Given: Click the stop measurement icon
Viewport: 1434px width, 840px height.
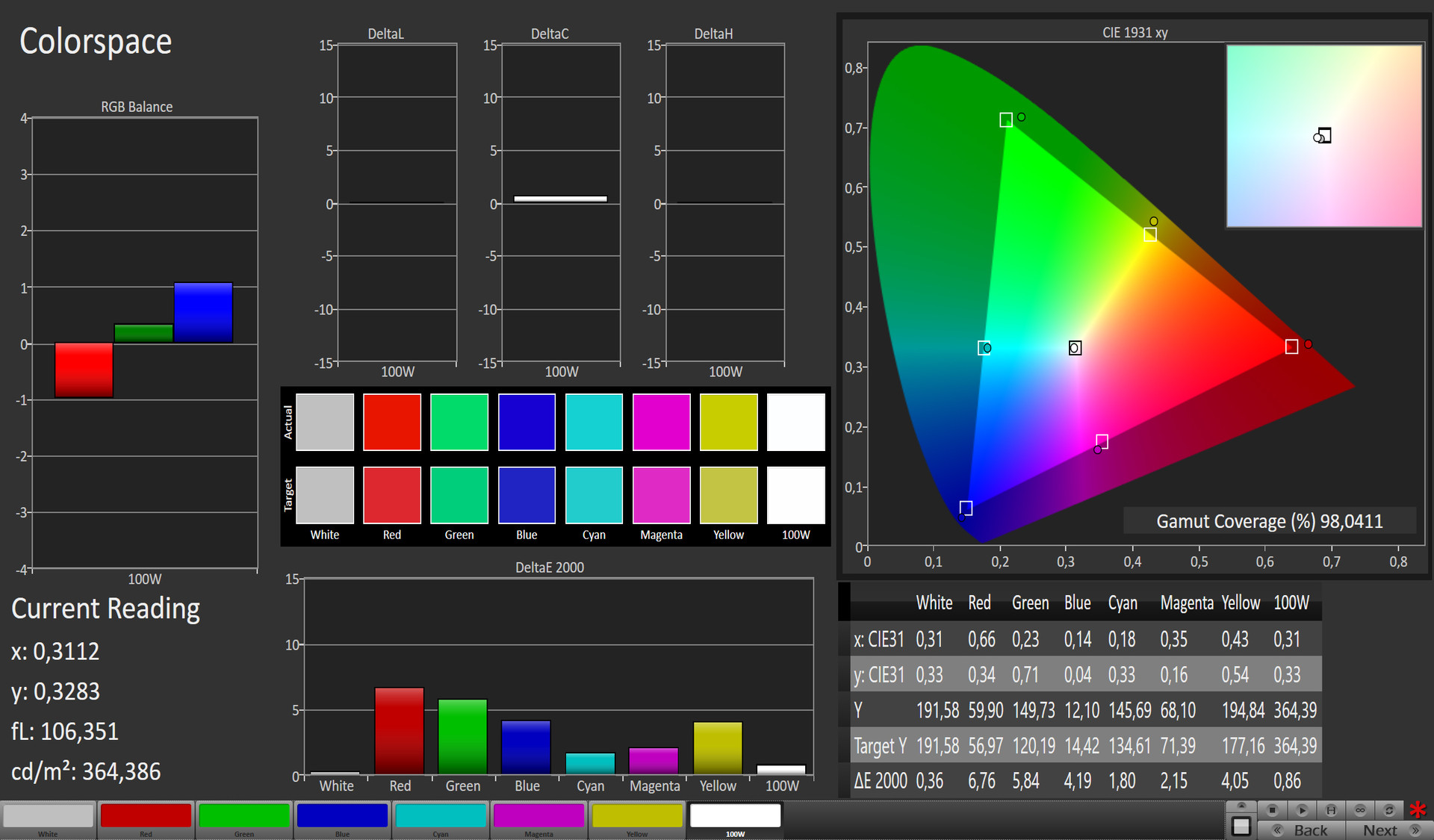Looking at the screenshot, I should [x=1273, y=810].
